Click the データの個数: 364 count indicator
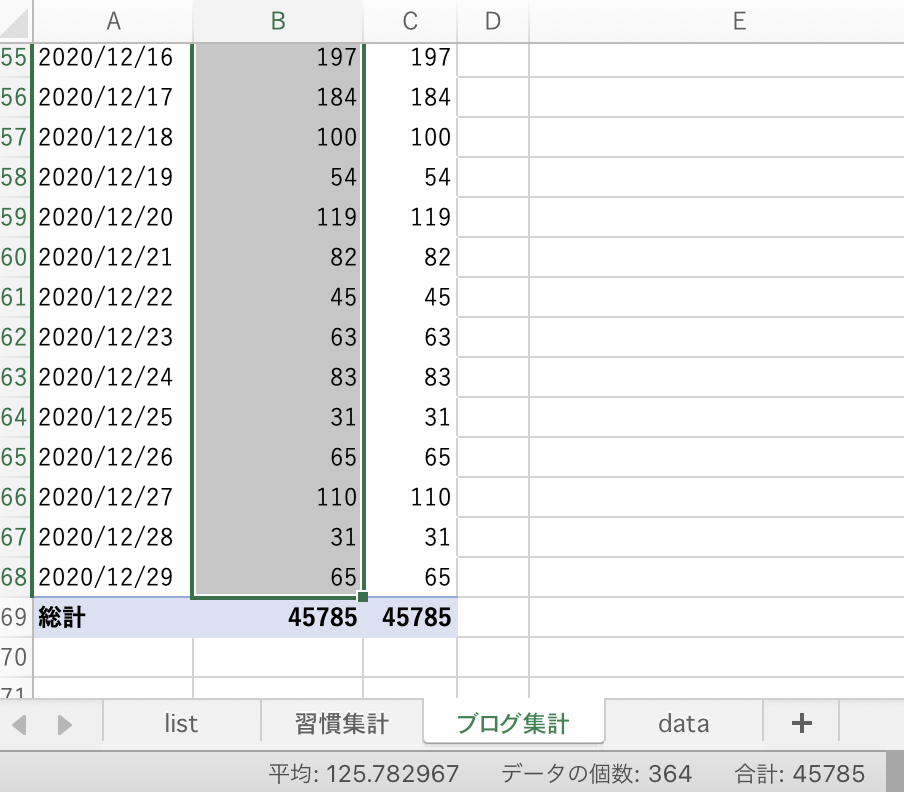This screenshot has height=792, width=904. coord(596,773)
